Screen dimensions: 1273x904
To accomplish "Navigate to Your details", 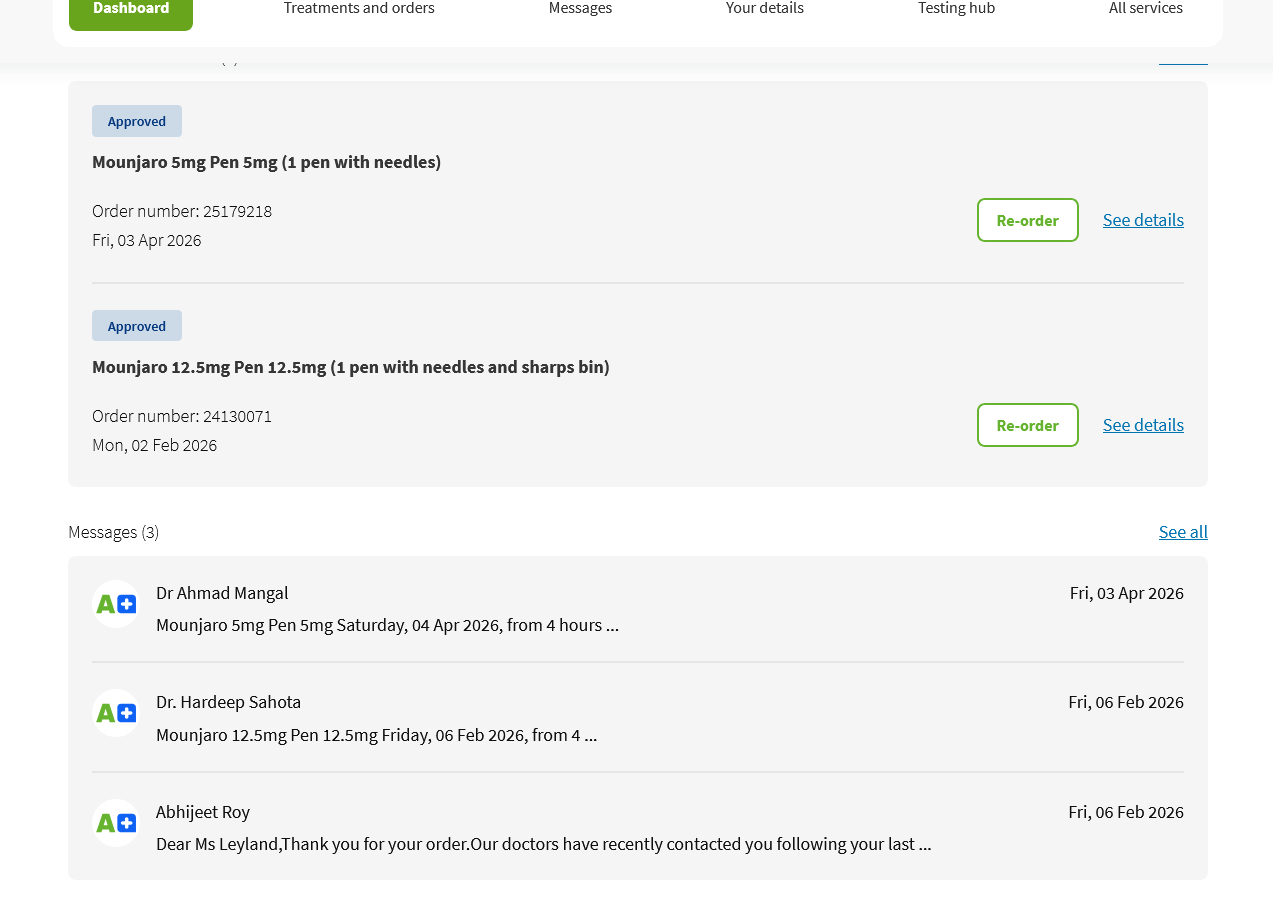I will (x=765, y=9).
